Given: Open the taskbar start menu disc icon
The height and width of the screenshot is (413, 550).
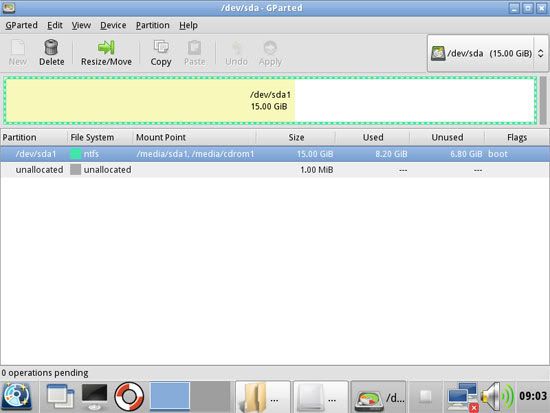Looking at the screenshot, I should (17, 397).
